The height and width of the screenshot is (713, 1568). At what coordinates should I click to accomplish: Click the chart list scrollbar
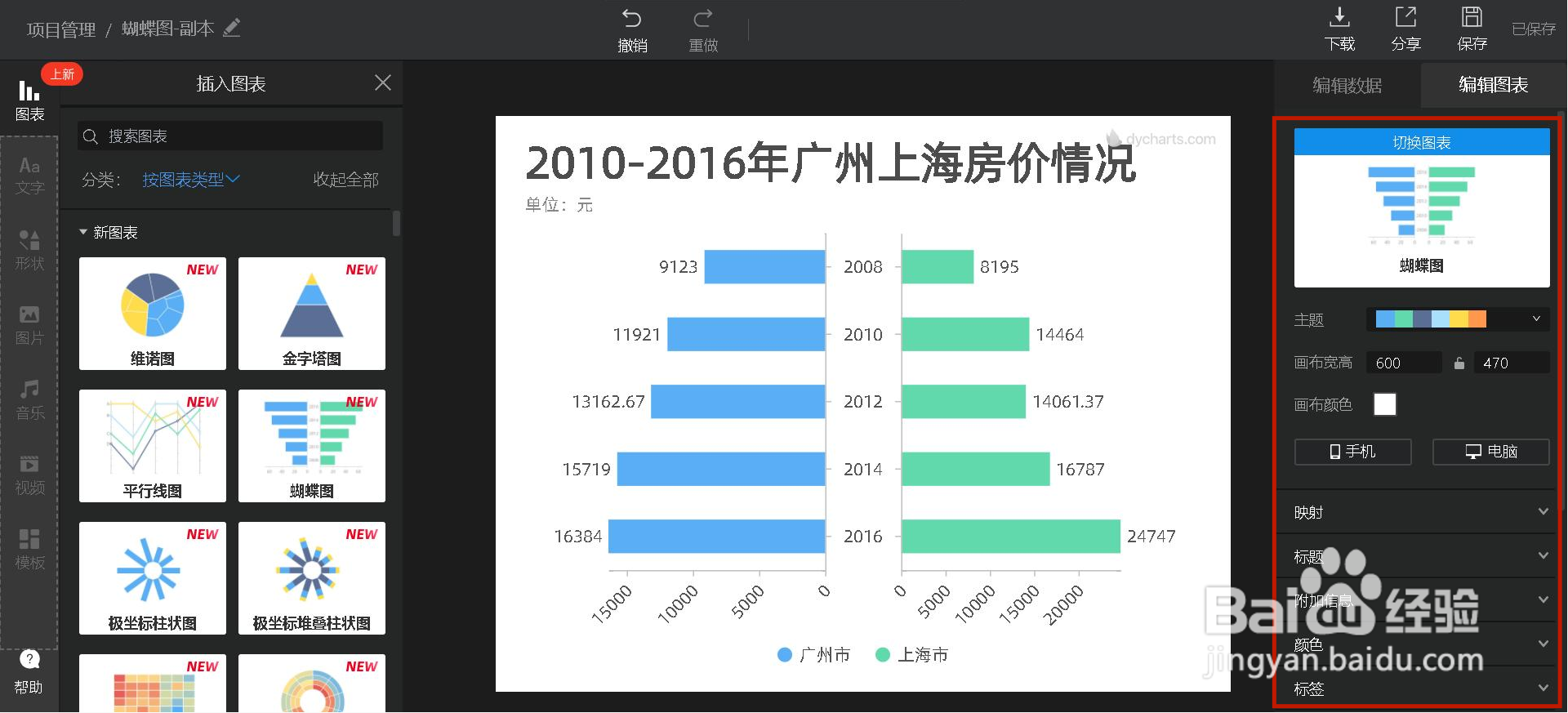397,224
